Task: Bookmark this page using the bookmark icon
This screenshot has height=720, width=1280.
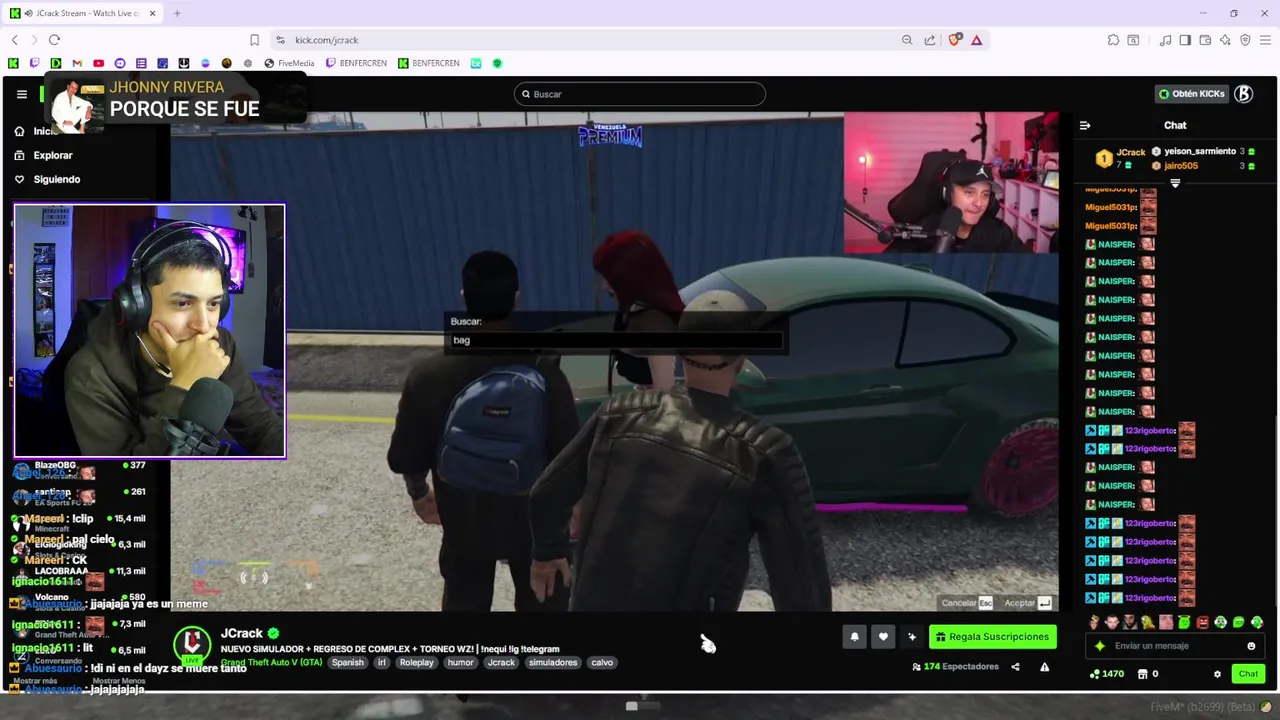Action: tap(254, 40)
